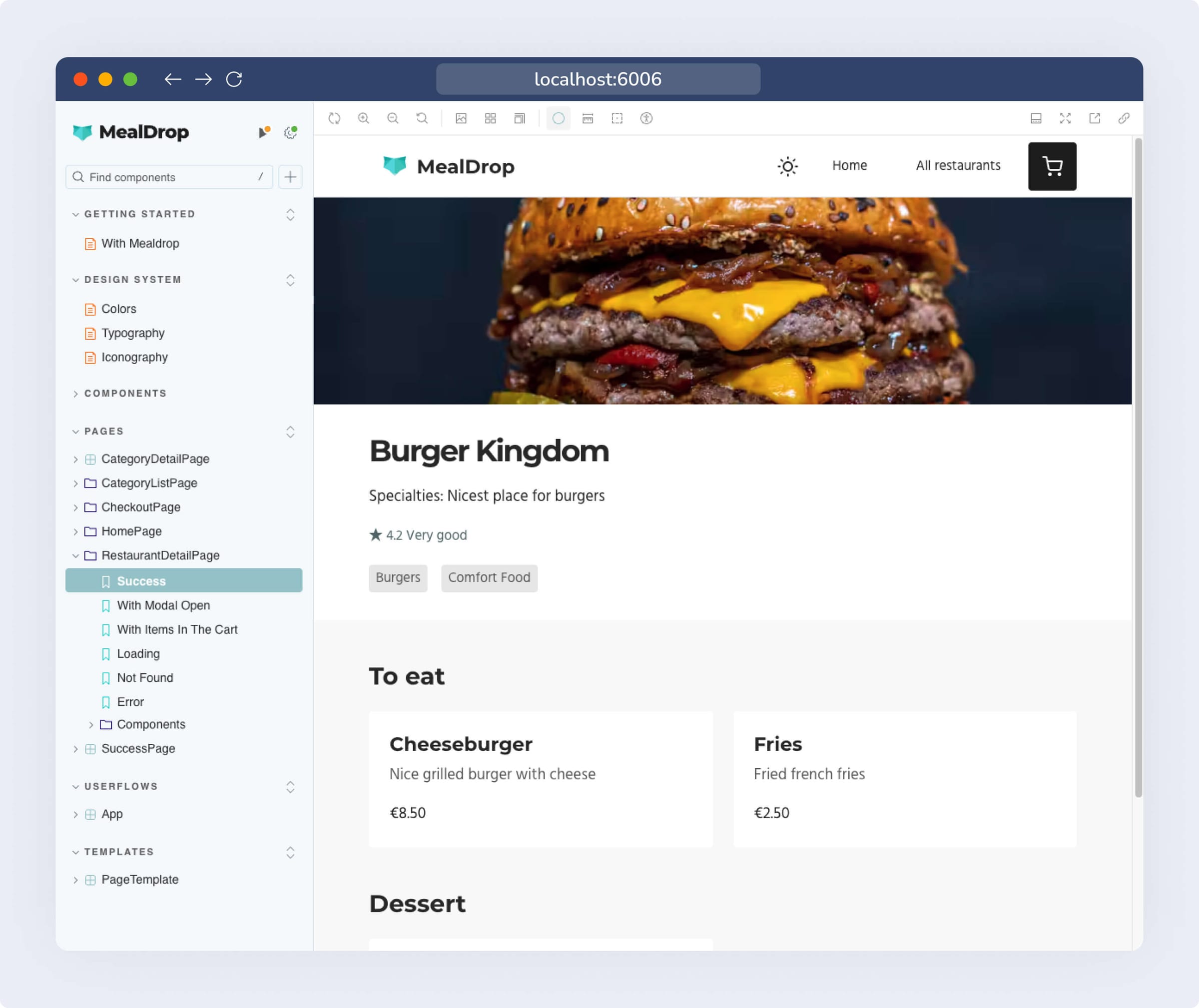Viewport: 1199px width, 1008px height.
Task: Open the Typography docs page
Action: [x=132, y=333]
